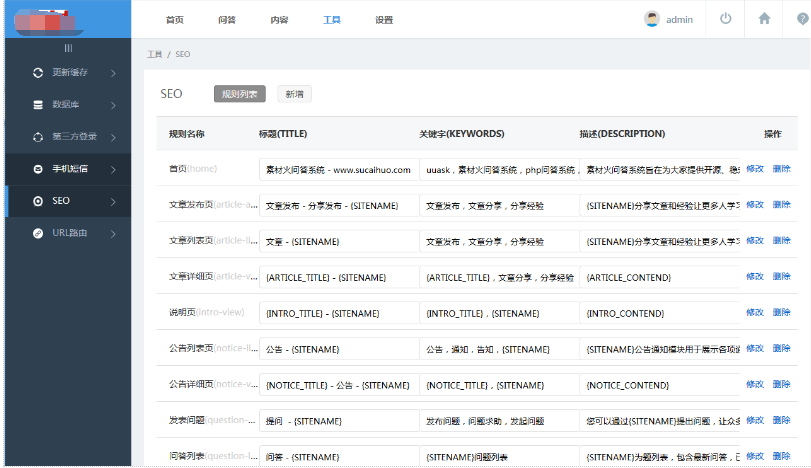Open the 内容 top navigation tab

point(279,20)
